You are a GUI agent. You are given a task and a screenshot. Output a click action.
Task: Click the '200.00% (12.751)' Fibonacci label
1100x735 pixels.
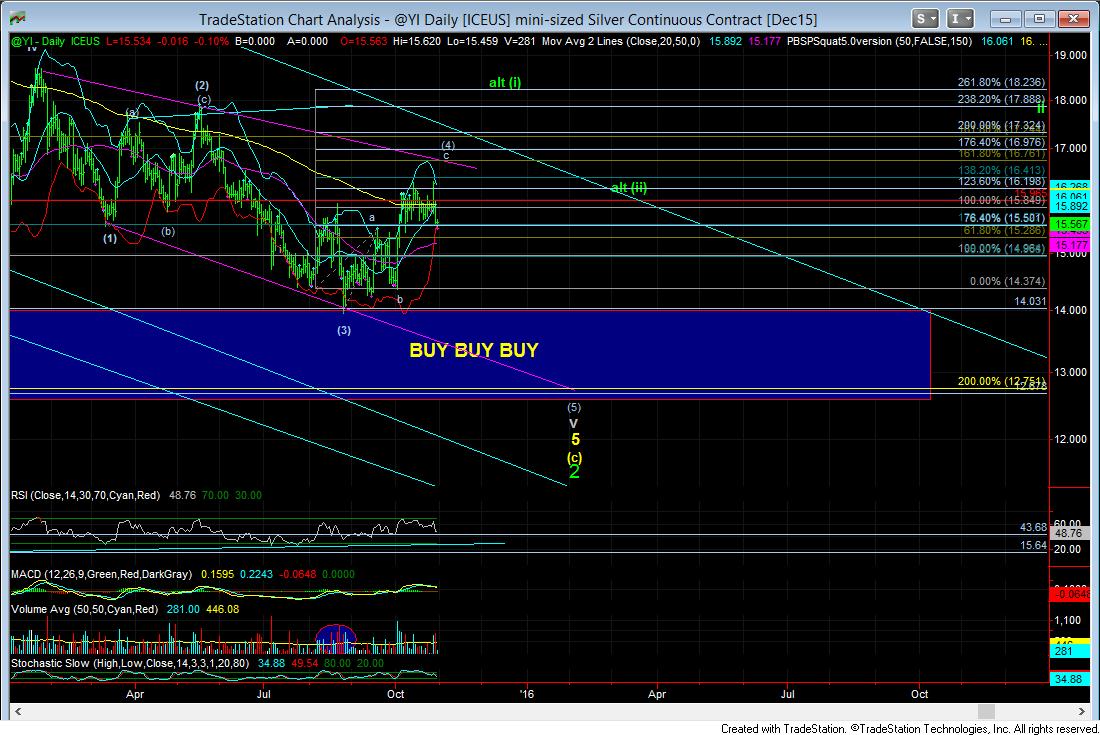point(1001,381)
